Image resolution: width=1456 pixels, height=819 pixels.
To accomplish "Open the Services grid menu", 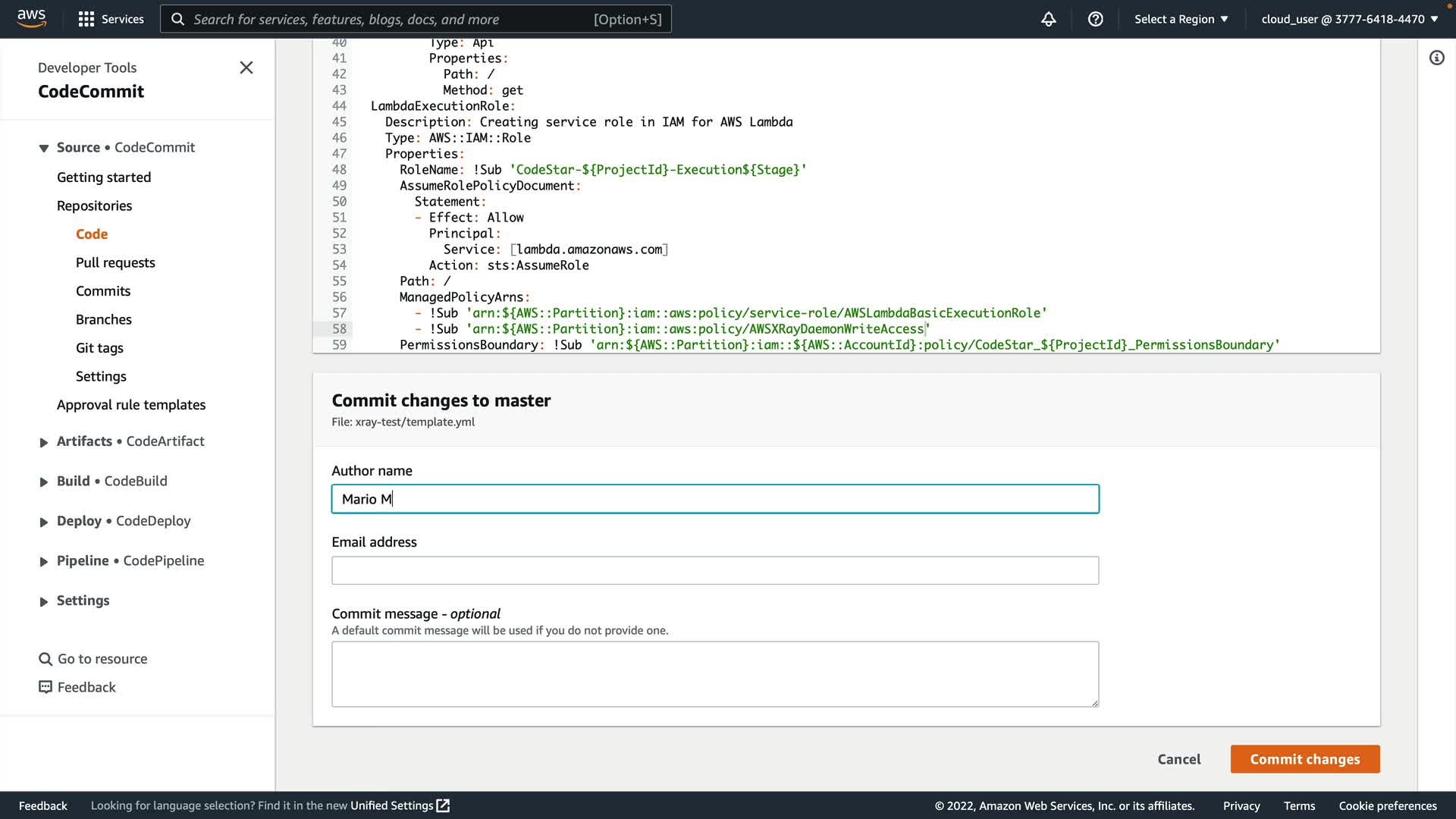I will pos(86,19).
